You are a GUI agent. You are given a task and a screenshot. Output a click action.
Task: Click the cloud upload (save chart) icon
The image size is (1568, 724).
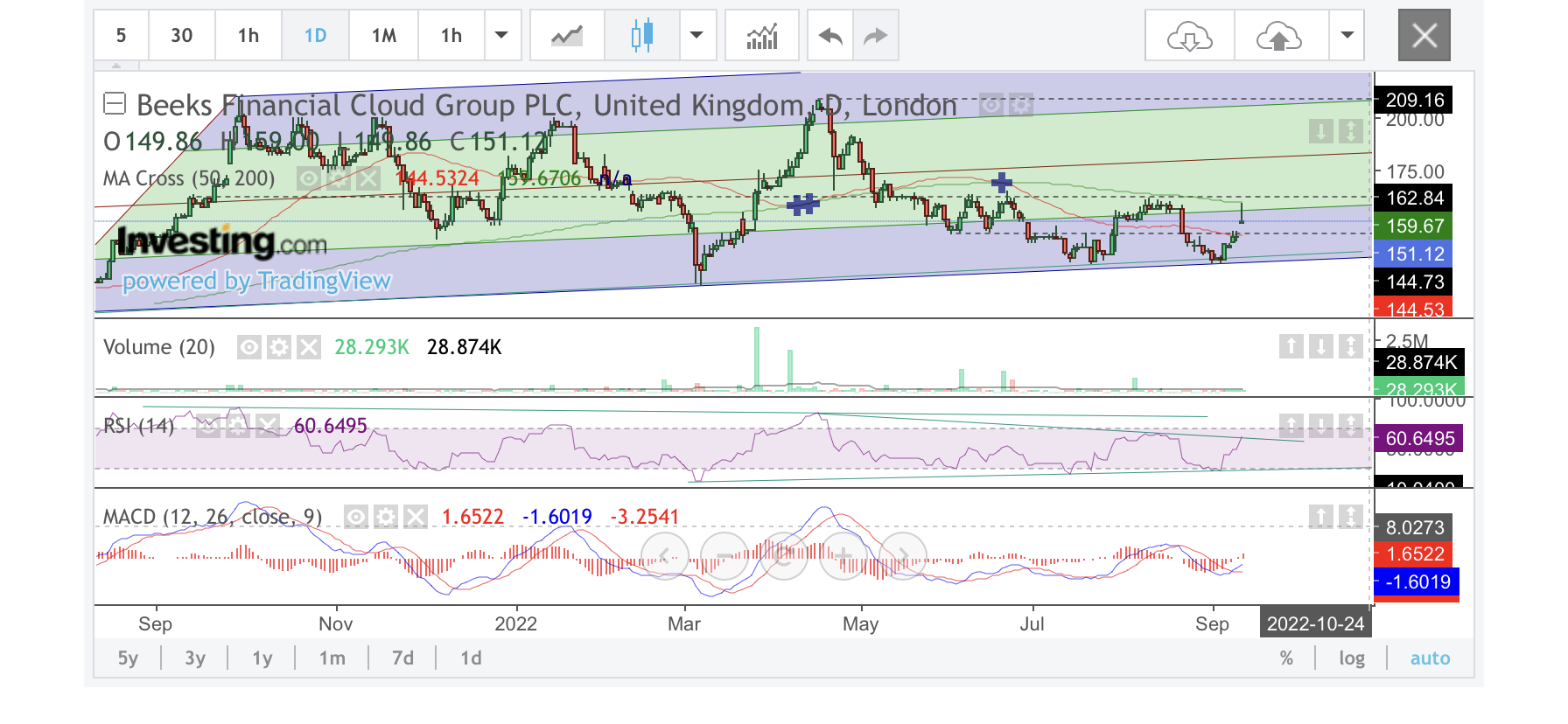coord(1279,36)
